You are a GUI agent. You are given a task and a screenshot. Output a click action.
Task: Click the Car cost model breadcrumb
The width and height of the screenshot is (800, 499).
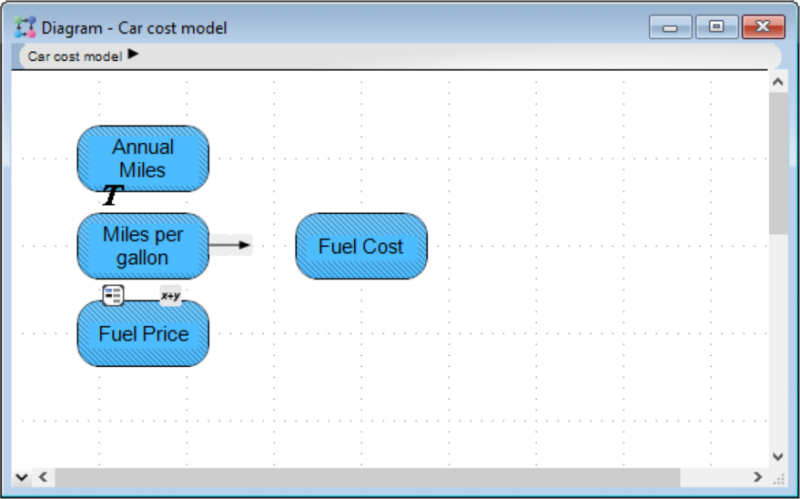[x=74, y=56]
